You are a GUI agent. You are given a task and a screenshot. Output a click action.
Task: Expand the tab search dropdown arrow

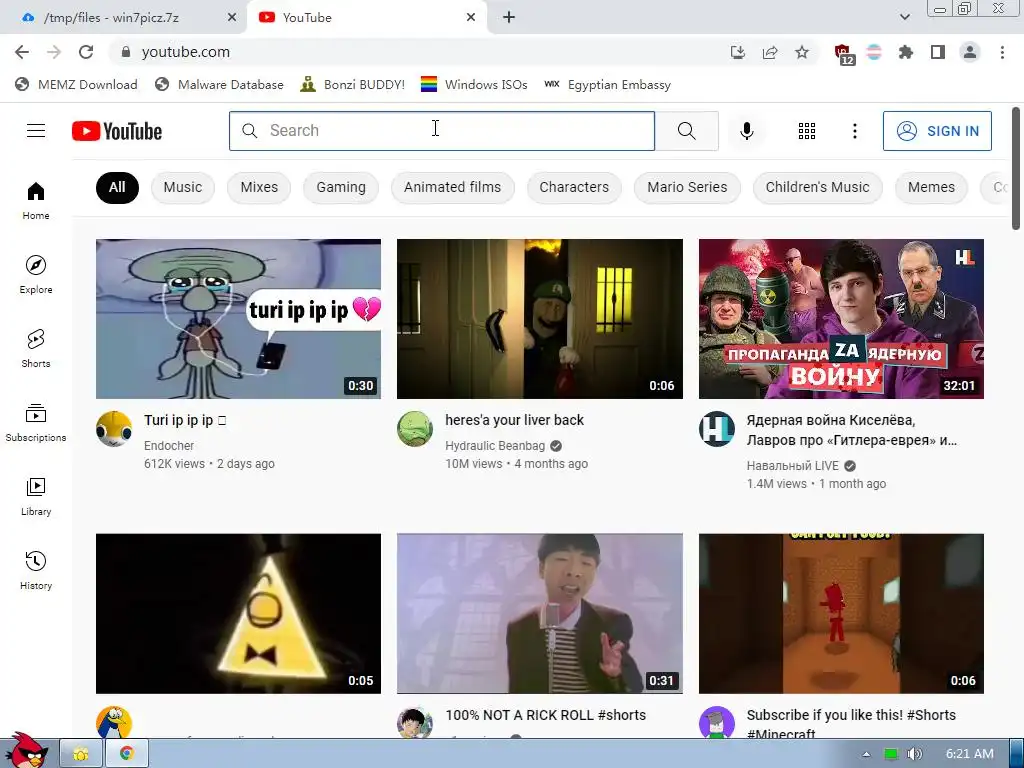[904, 17]
